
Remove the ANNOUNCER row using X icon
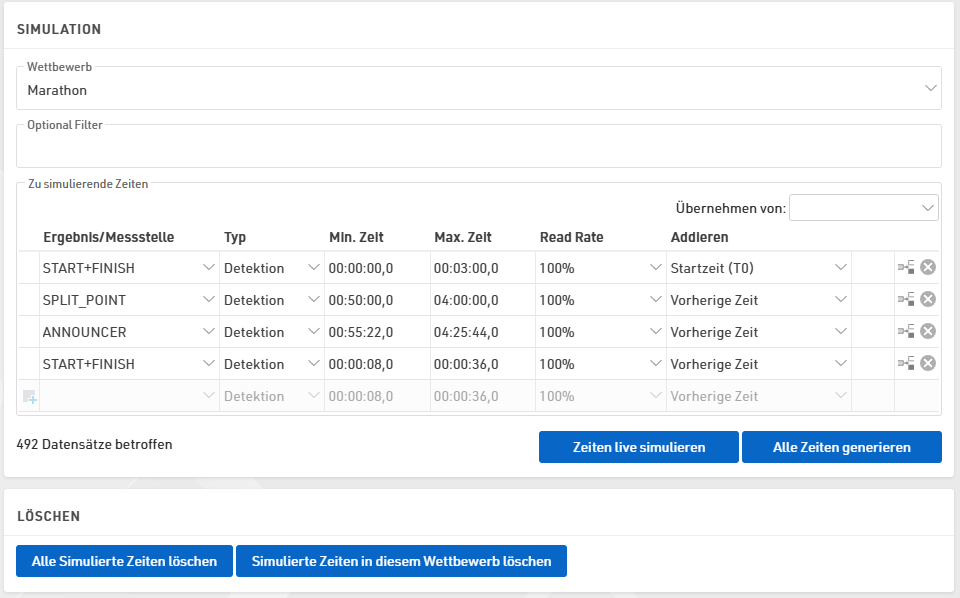[927, 331]
